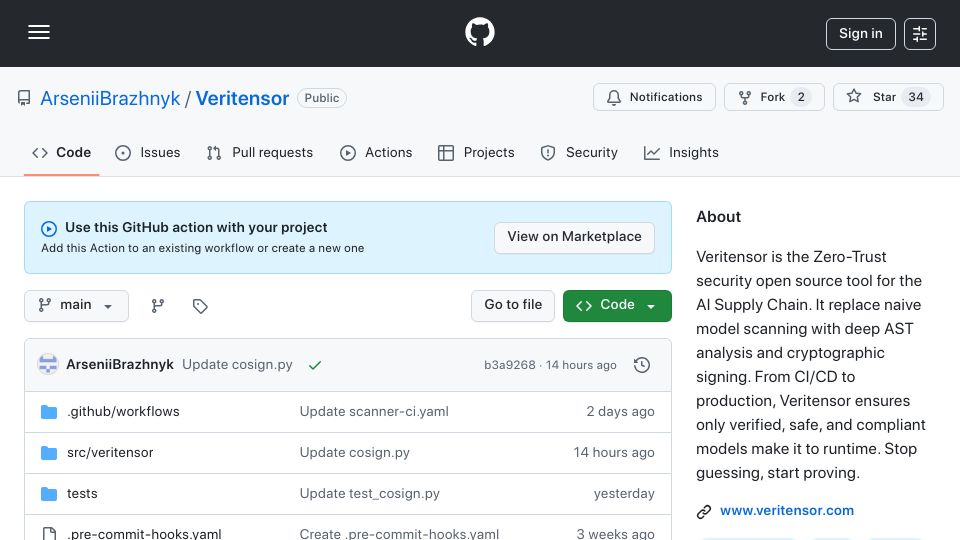The width and height of the screenshot is (960, 540).
Task: View the Insights tab
Action: 681,152
